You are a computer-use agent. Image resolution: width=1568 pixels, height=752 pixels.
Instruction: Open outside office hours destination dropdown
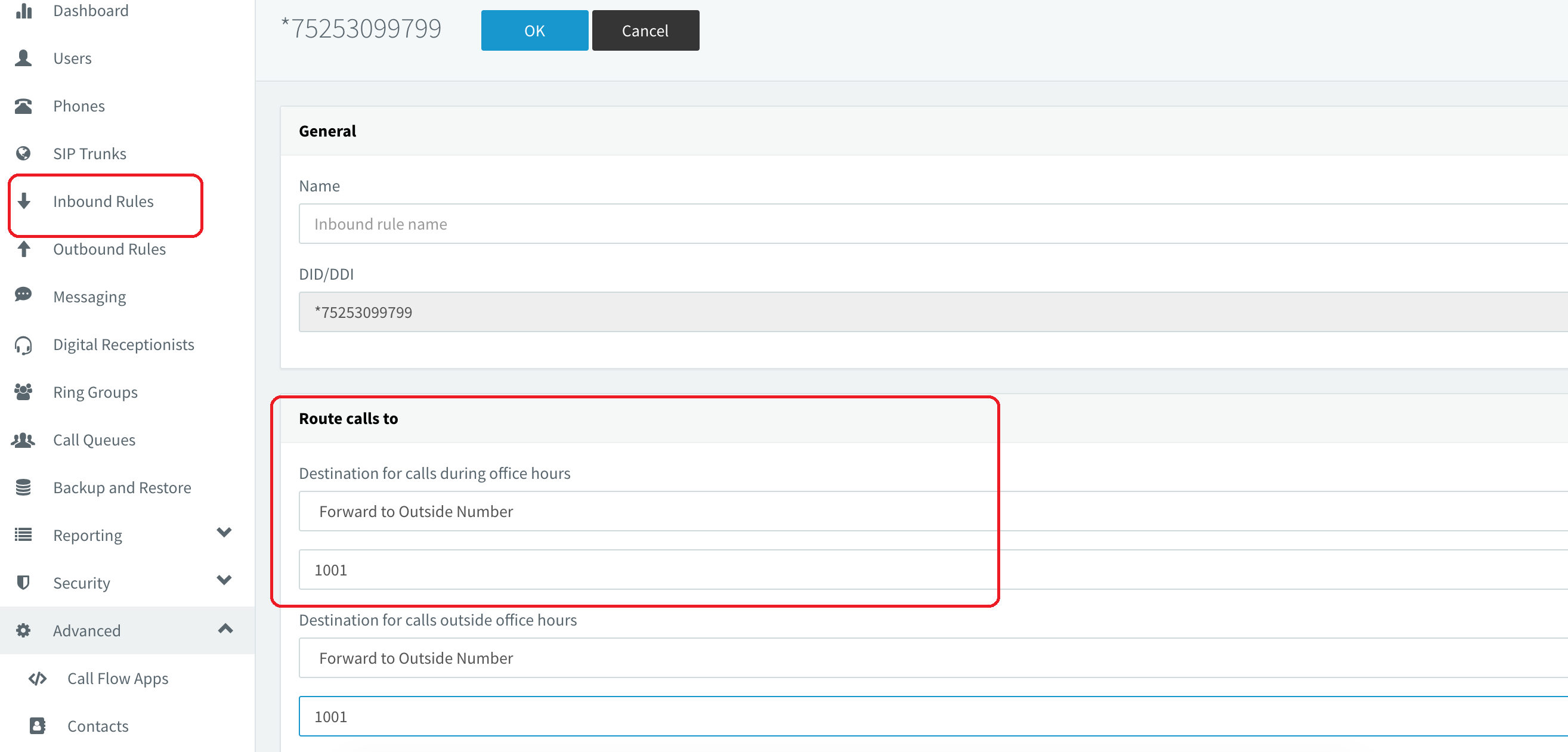click(x=933, y=658)
